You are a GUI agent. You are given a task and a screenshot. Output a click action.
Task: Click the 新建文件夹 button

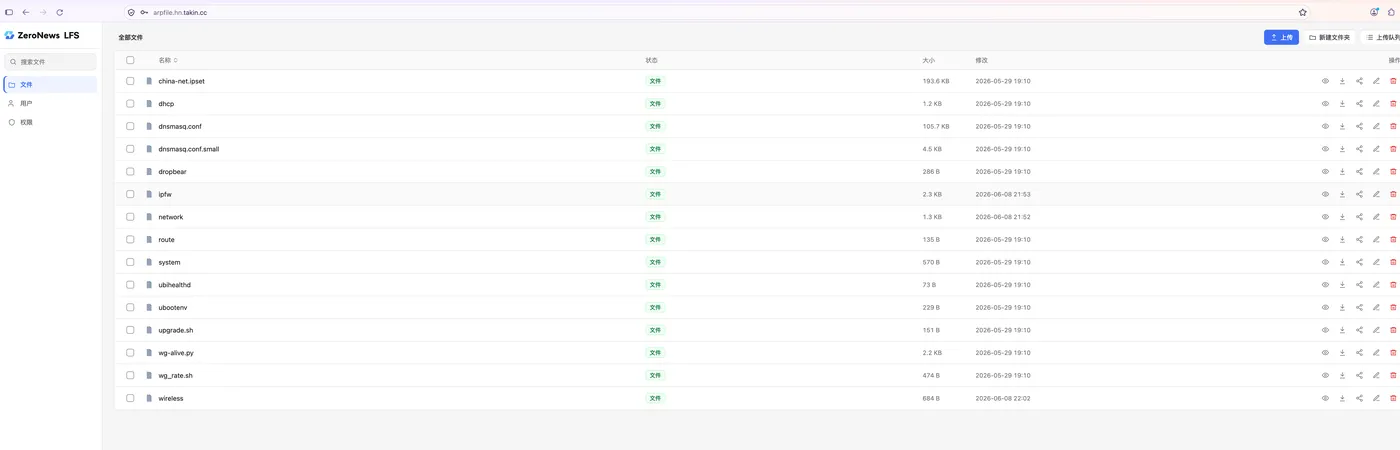pos(1329,37)
